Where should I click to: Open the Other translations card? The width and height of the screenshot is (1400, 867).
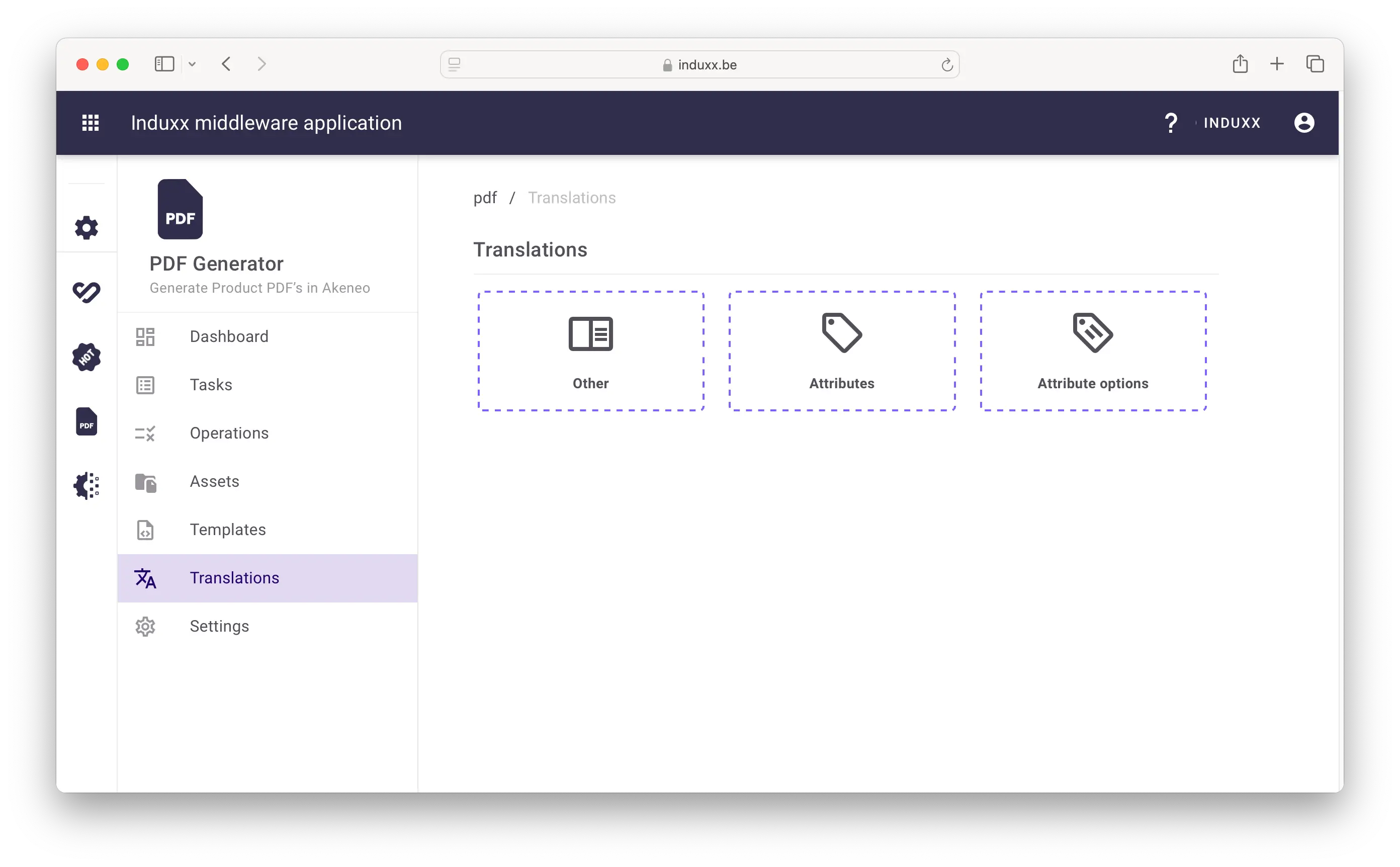(590, 352)
